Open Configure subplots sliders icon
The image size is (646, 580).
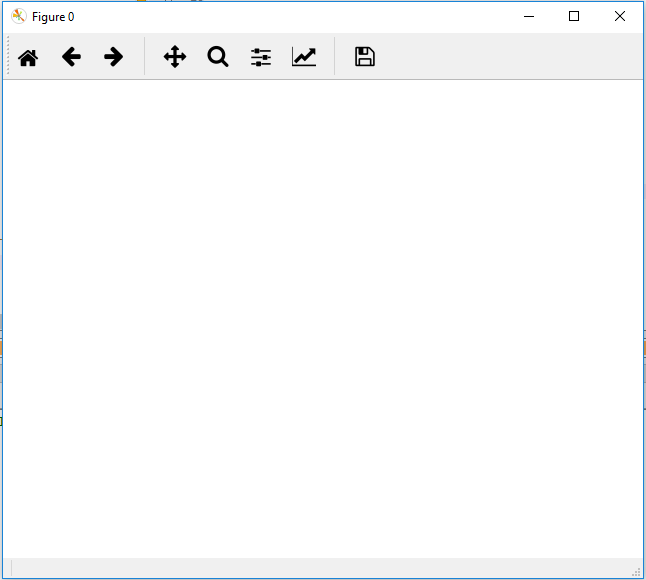point(261,57)
